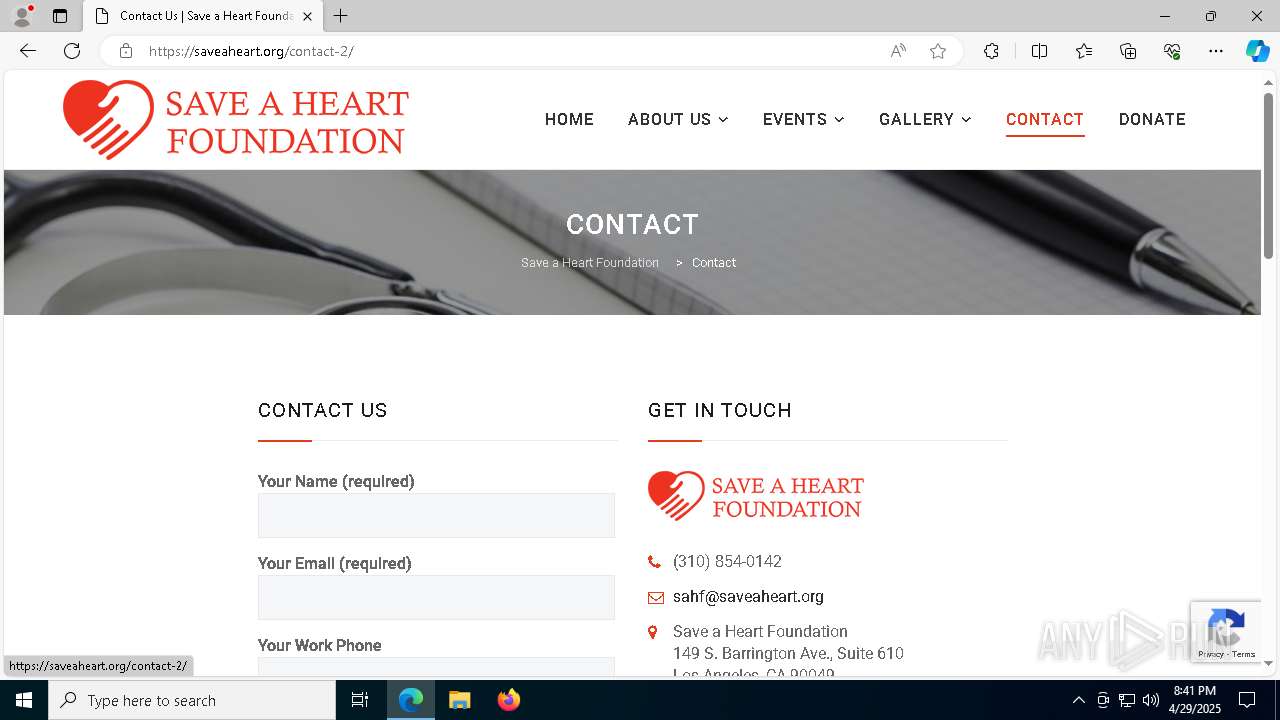Click the Save a Heart Foundation header logo
Screen dimensions: 1280x720
click(236, 119)
